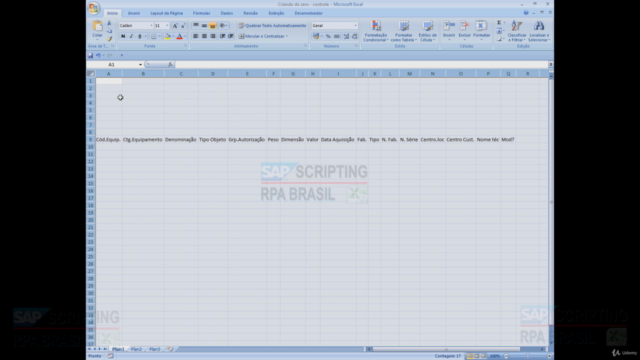This screenshot has width=640, height=360.
Task: Switch to the Fórmulas tab
Action: (x=201, y=13)
